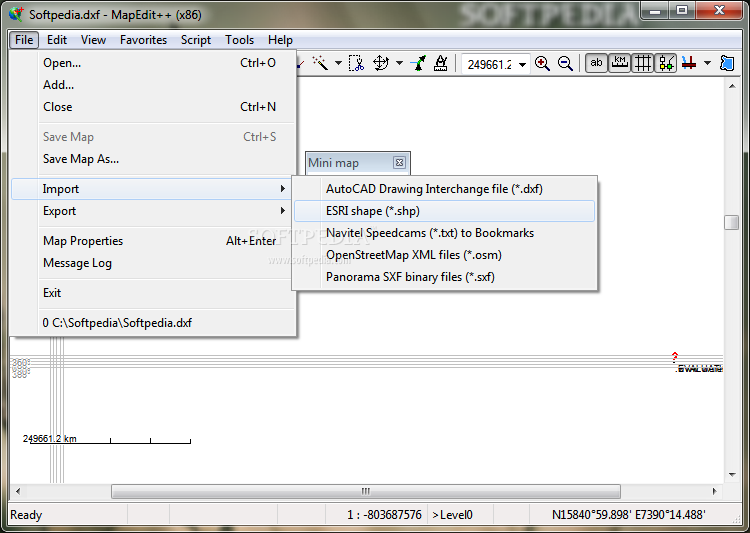Import OpenStreetMap XML files (*.osm)

tap(444, 255)
